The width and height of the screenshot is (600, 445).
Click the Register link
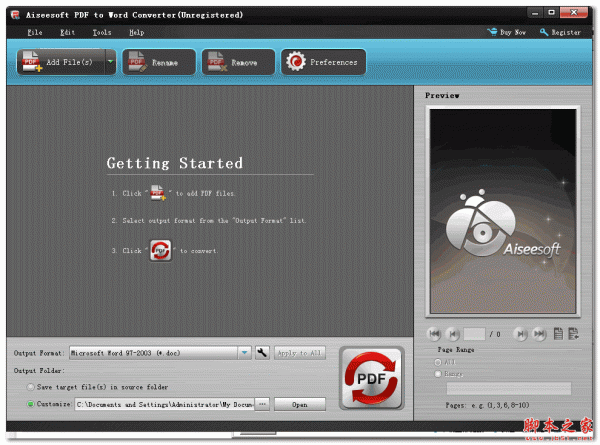point(560,33)
